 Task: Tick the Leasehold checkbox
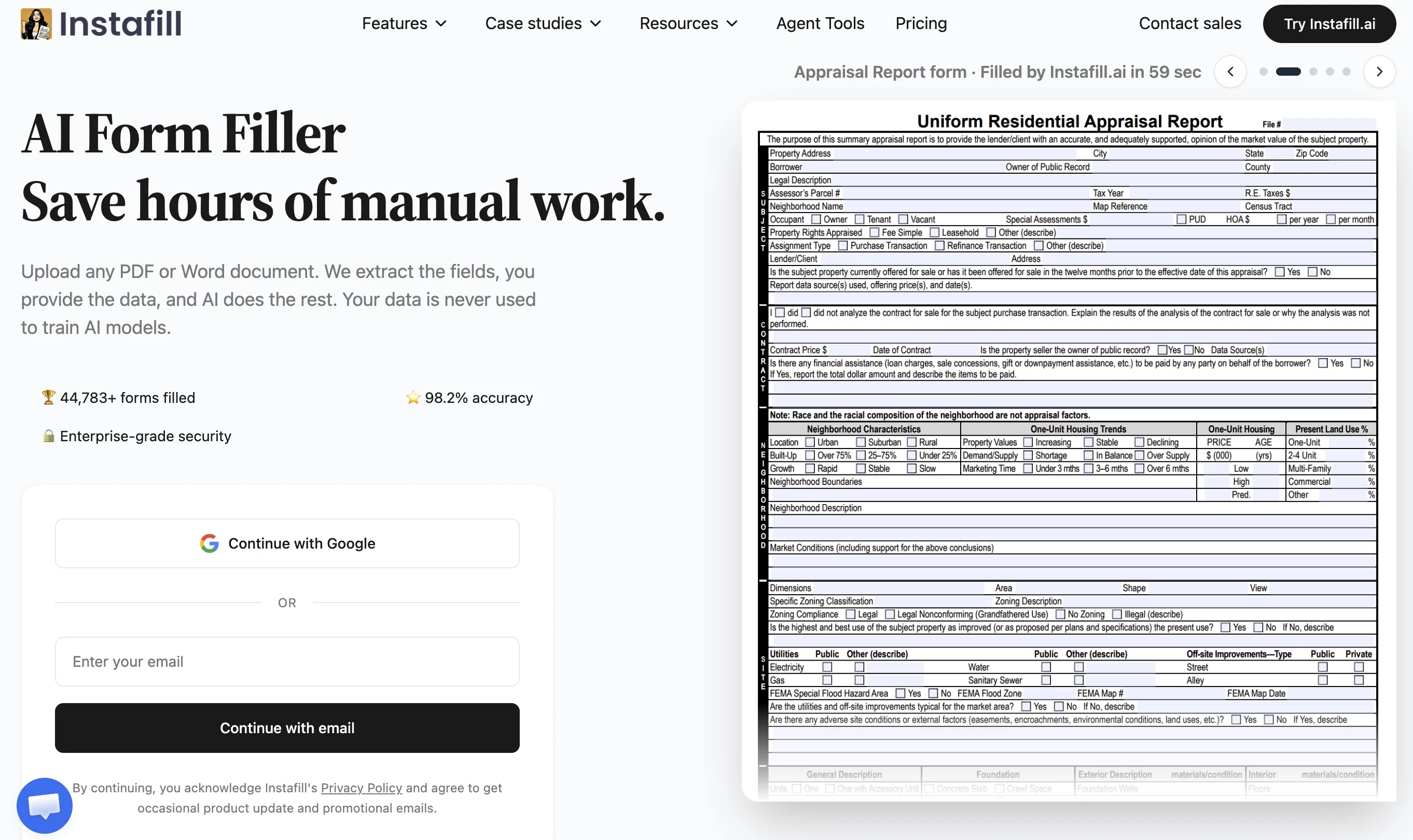(934, 233)
